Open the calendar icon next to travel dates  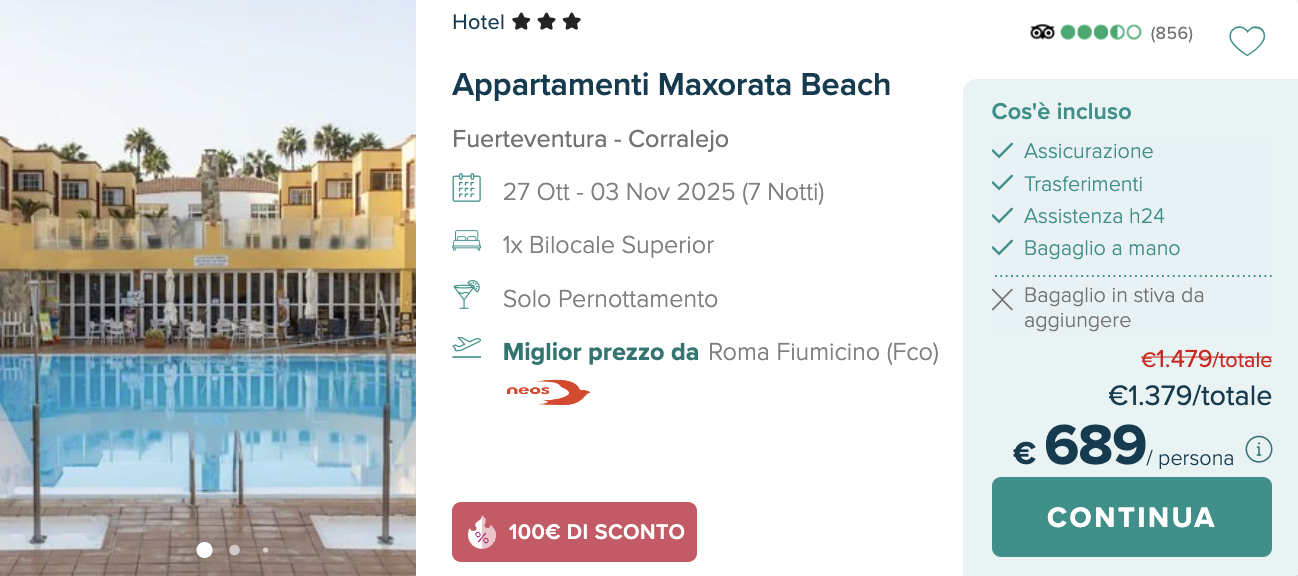click(467, 191)
